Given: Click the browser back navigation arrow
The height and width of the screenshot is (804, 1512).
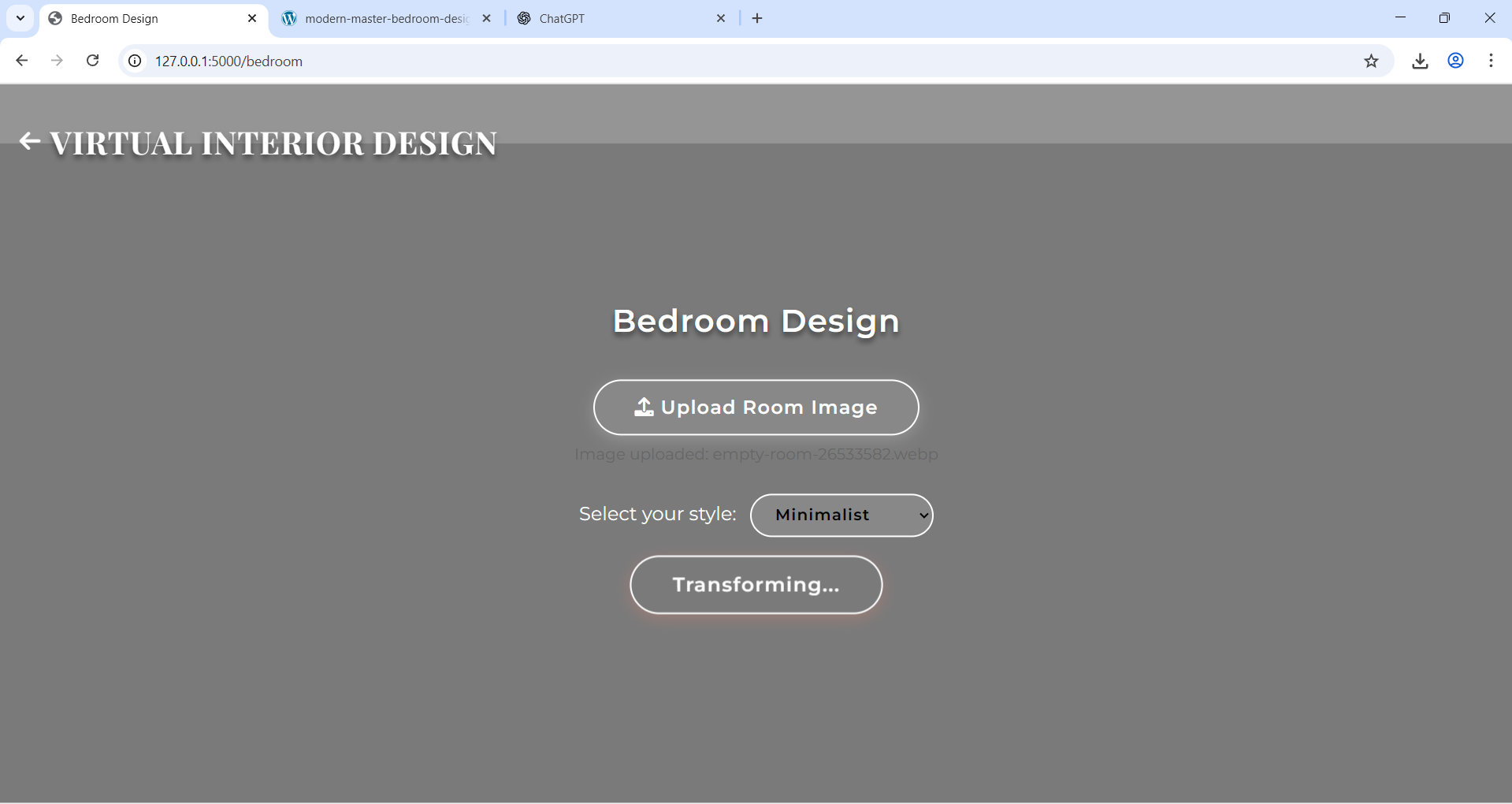Looking at the screenshot, I should click(22, 61).
